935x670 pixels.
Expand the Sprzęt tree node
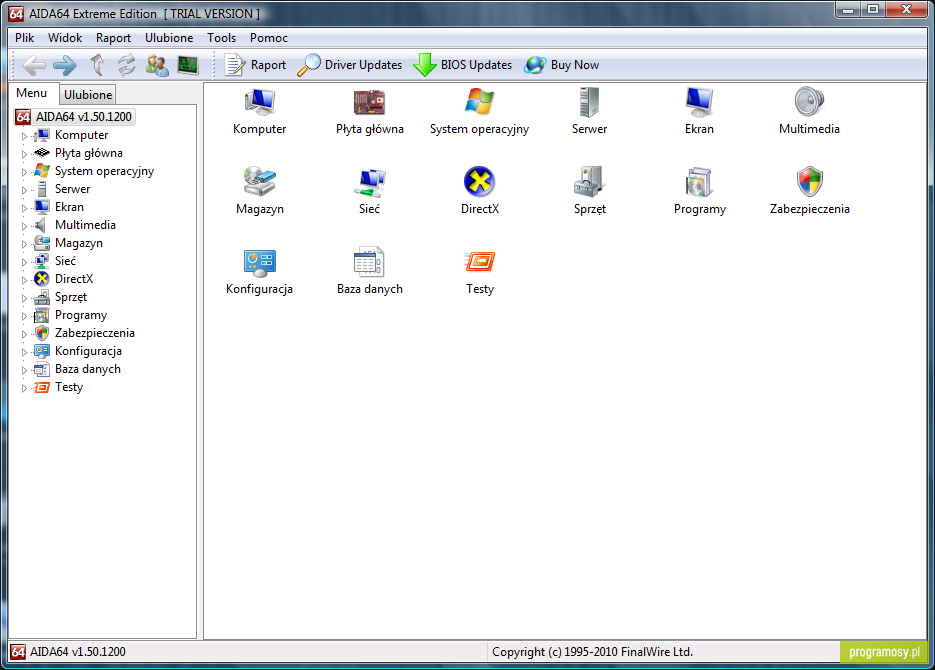24,298
